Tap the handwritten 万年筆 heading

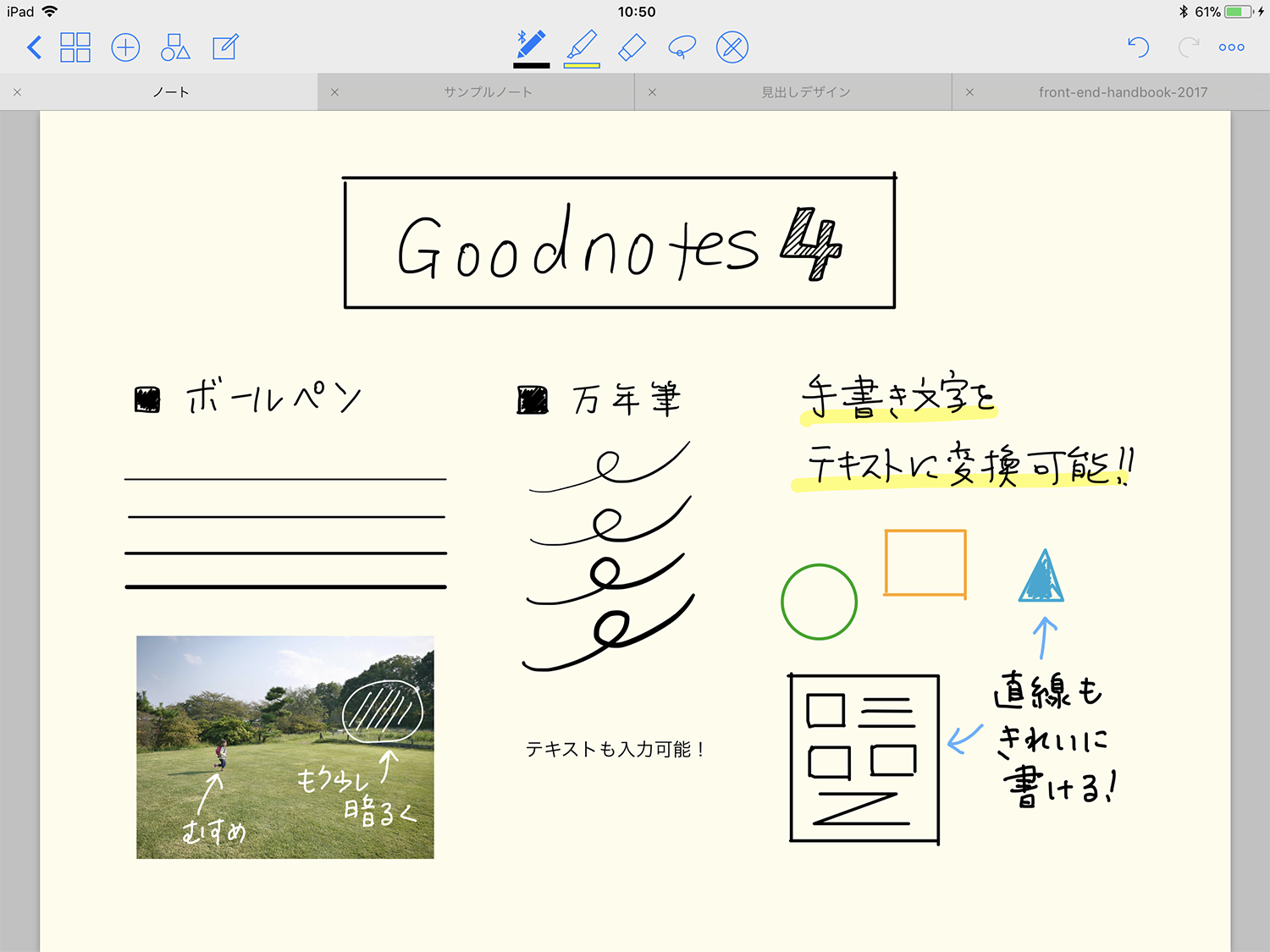point(627,399)
